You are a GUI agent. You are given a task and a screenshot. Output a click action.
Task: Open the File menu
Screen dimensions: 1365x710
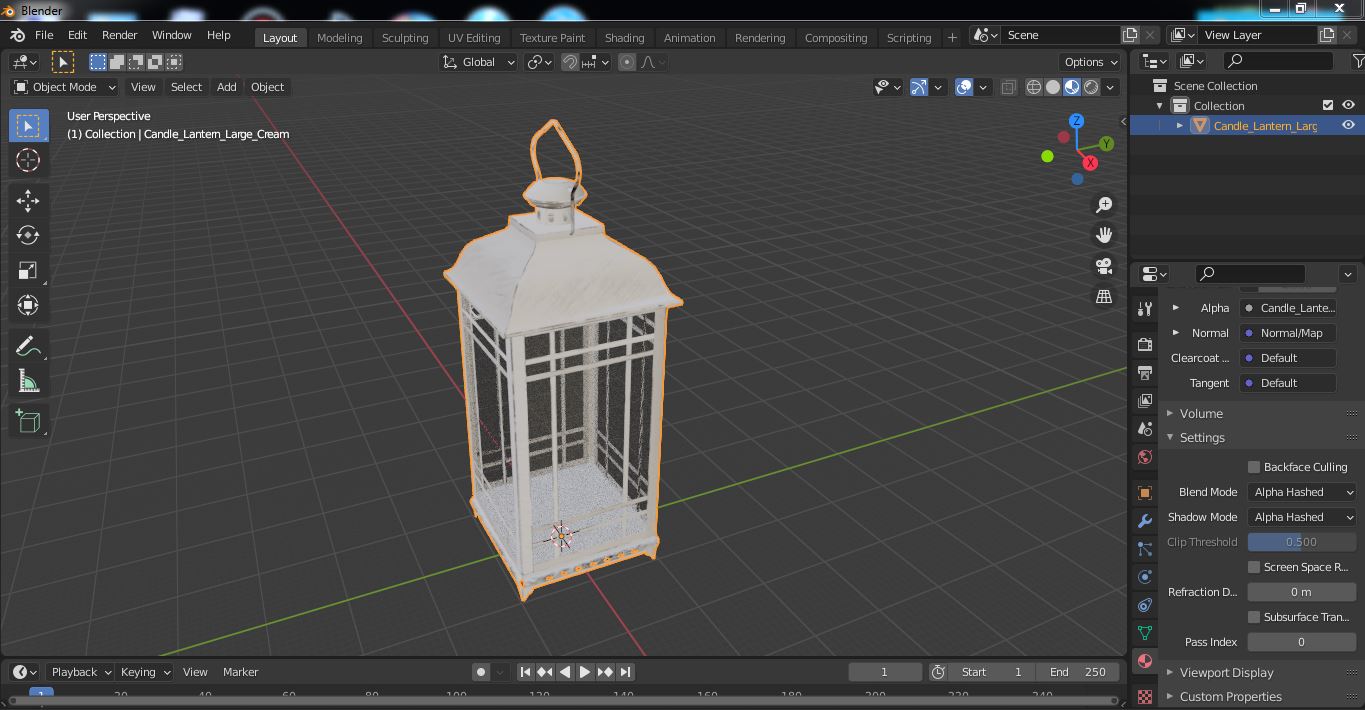click(44, 35)
